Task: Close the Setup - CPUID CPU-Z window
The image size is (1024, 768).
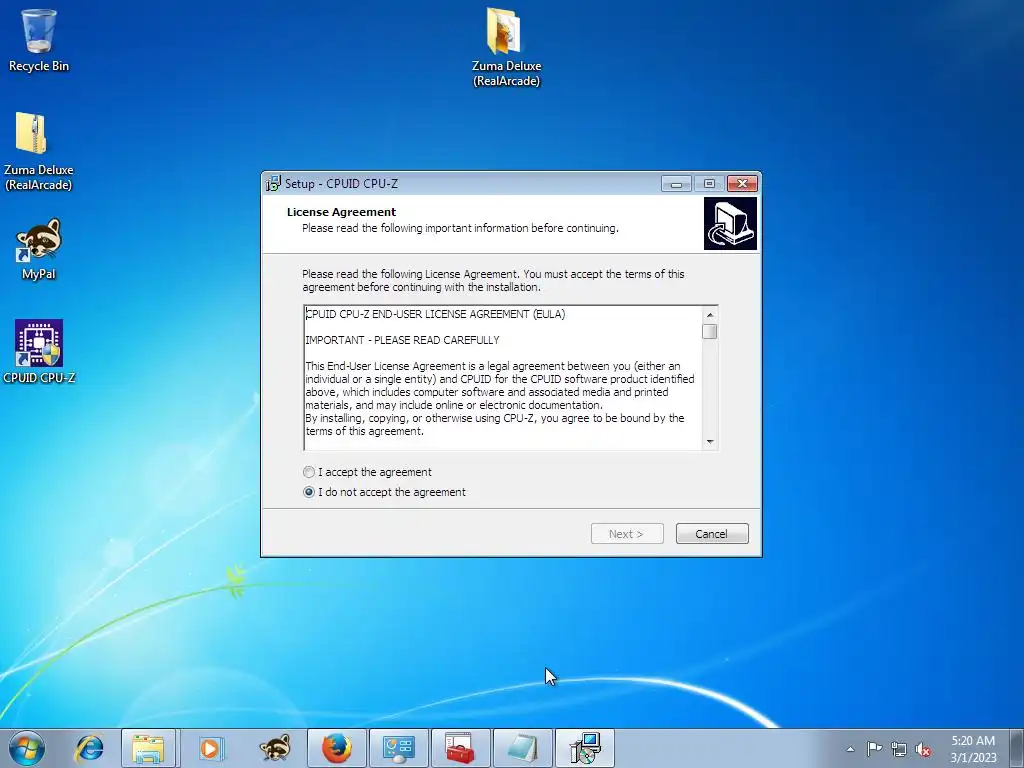Action: [743, 184]
